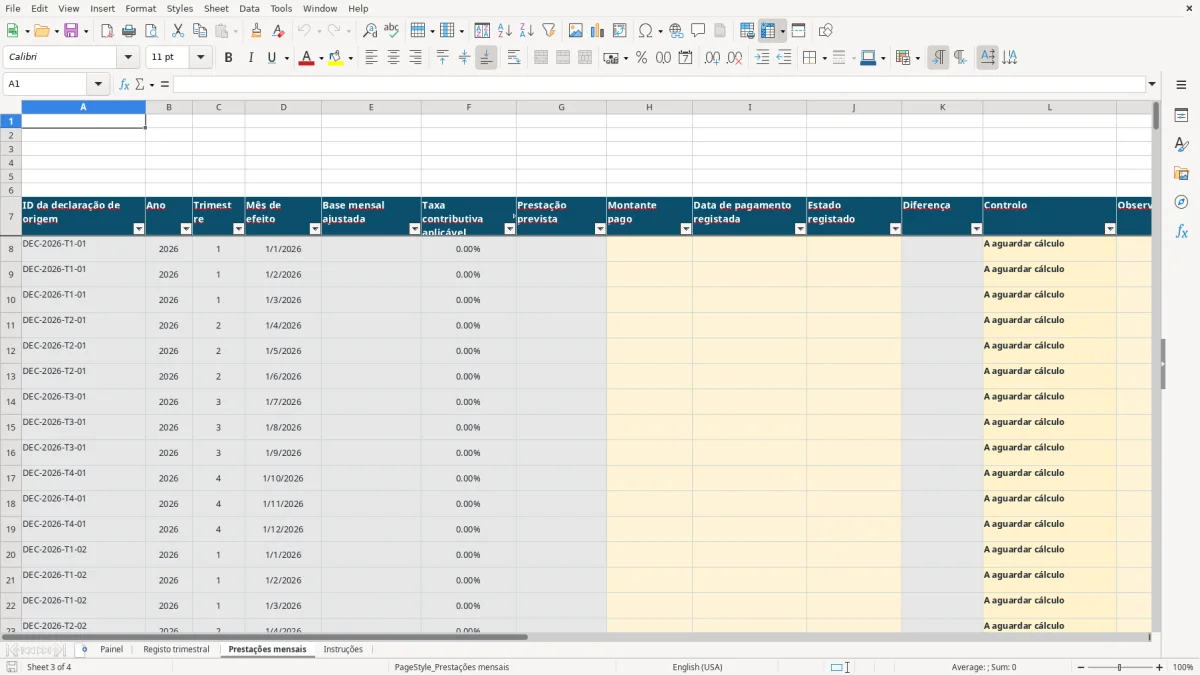Open the filter dropdown for Ano column

pos(185,229)
